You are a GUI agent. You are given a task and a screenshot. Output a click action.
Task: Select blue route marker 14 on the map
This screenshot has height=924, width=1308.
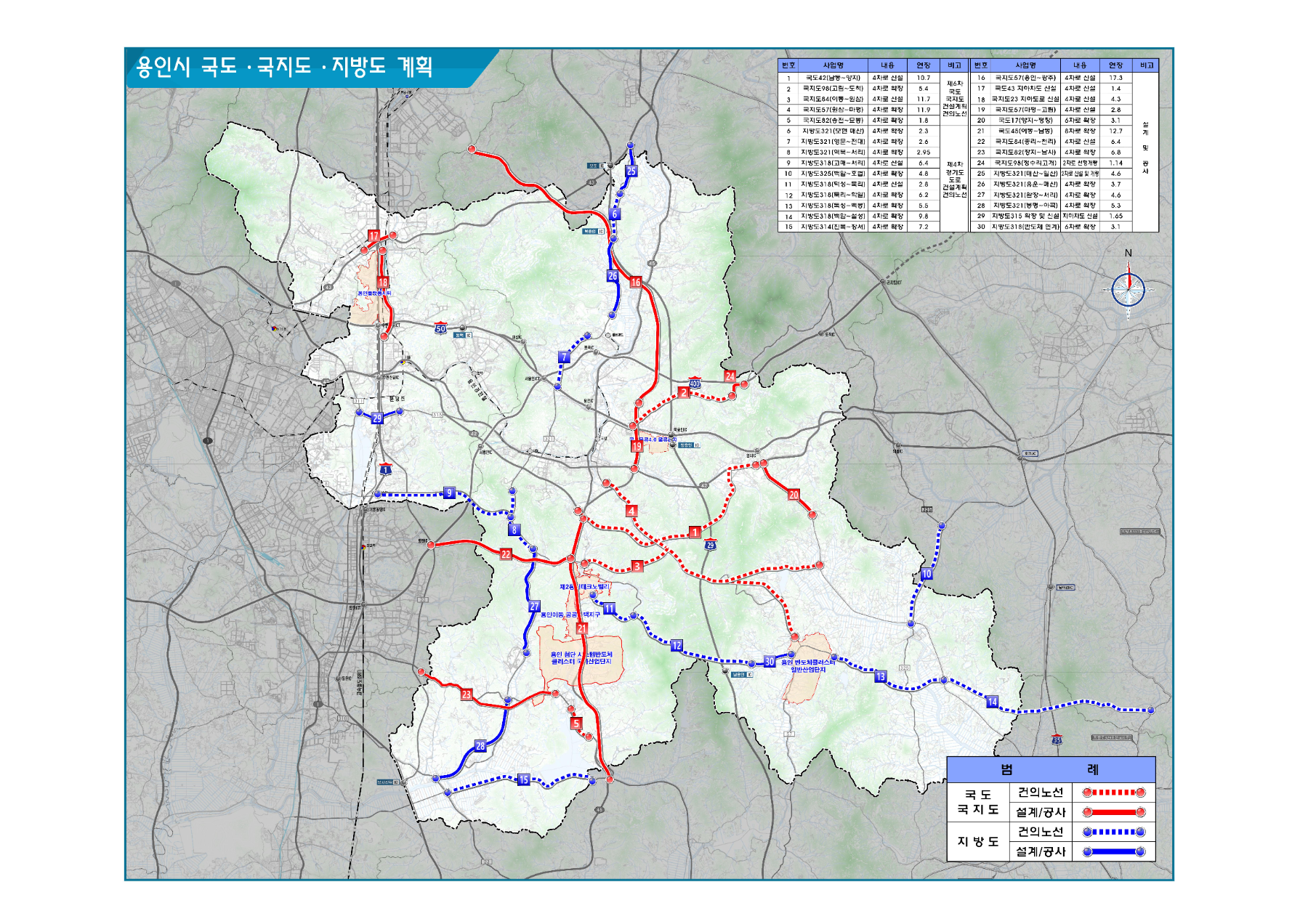pos(992,702)
